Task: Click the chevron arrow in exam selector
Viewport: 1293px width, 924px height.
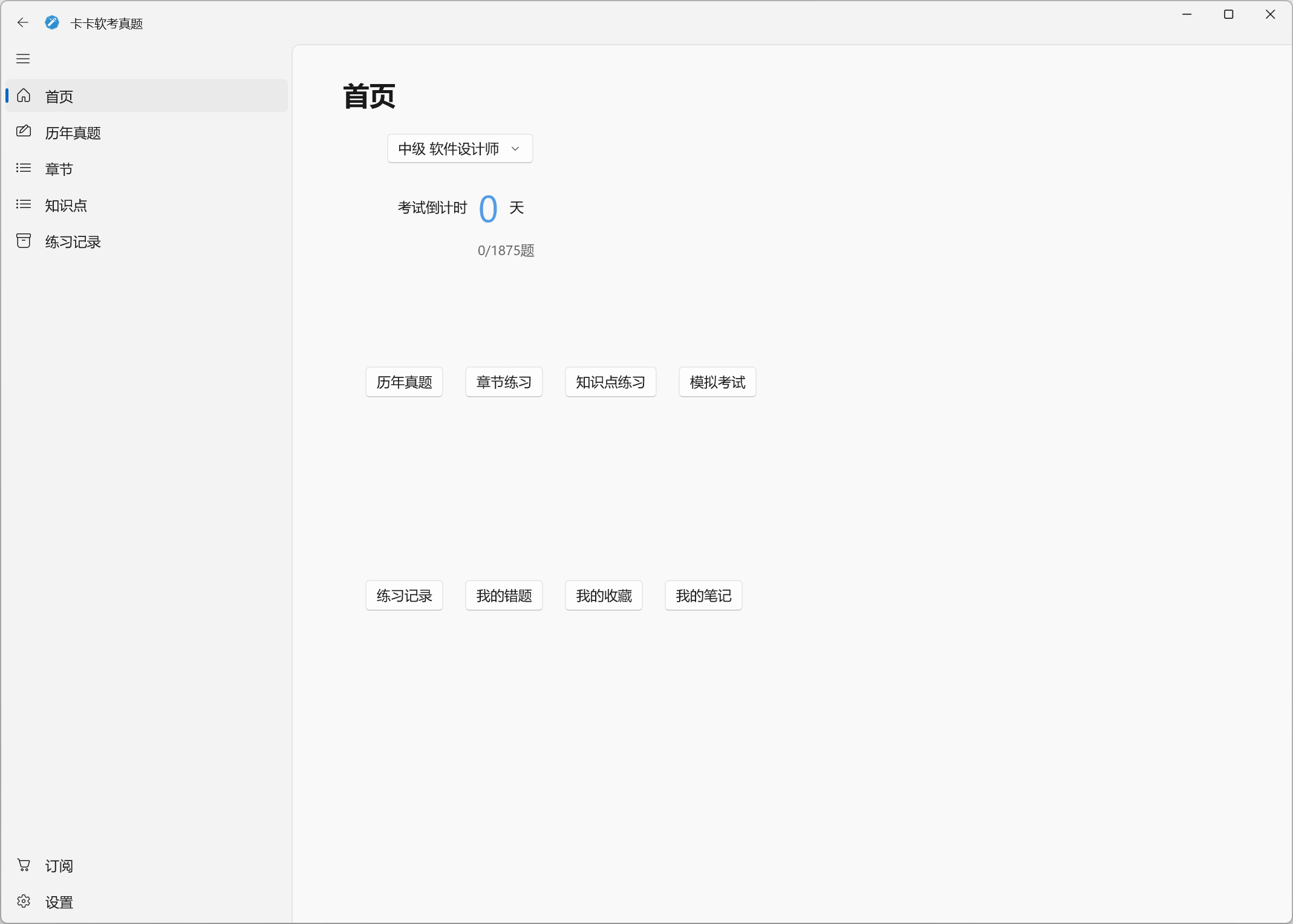Action: pyautogui.click(x=515, y=149)
